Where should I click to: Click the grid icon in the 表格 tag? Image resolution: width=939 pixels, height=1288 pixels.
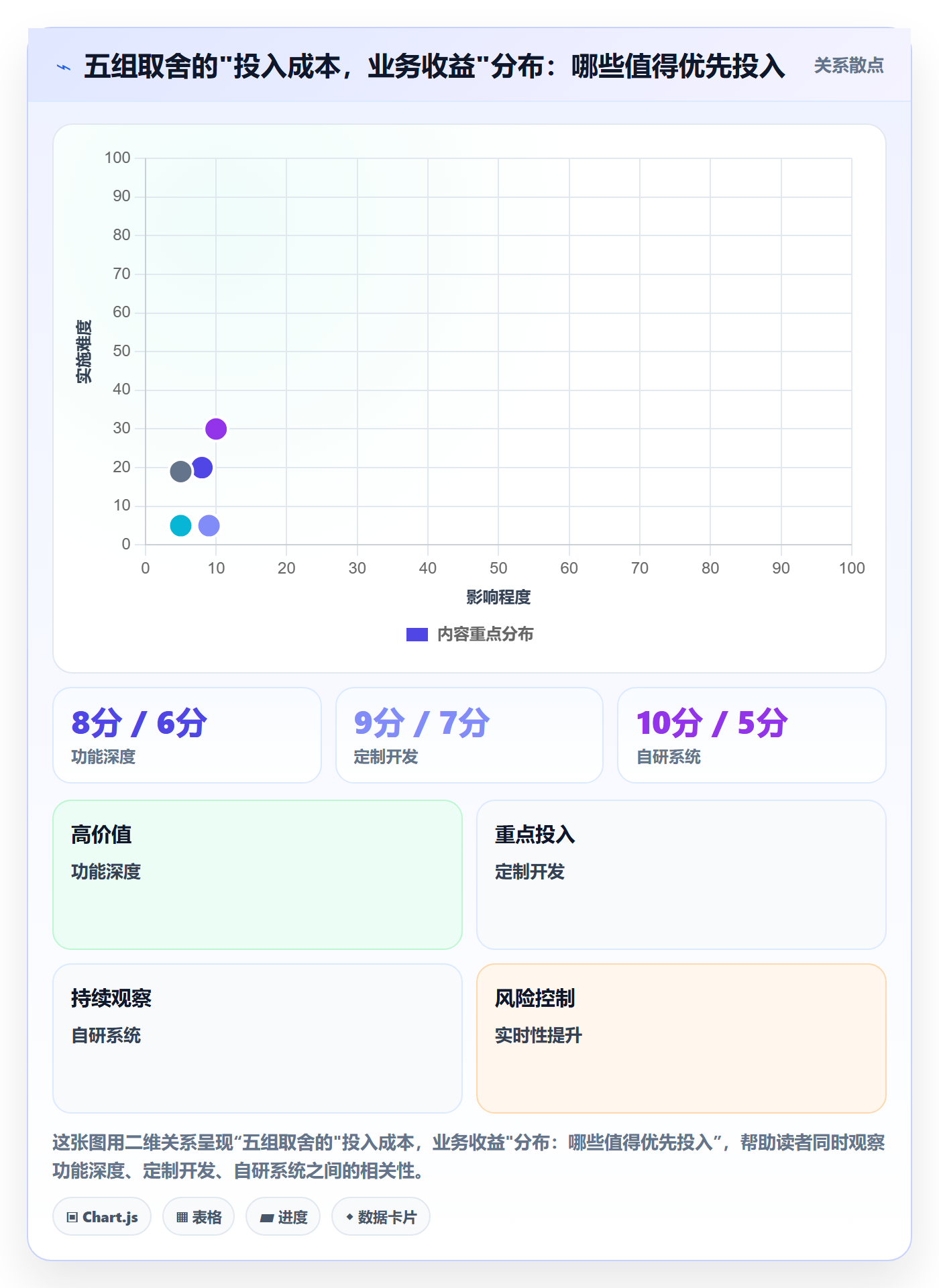click(182, 1217)
